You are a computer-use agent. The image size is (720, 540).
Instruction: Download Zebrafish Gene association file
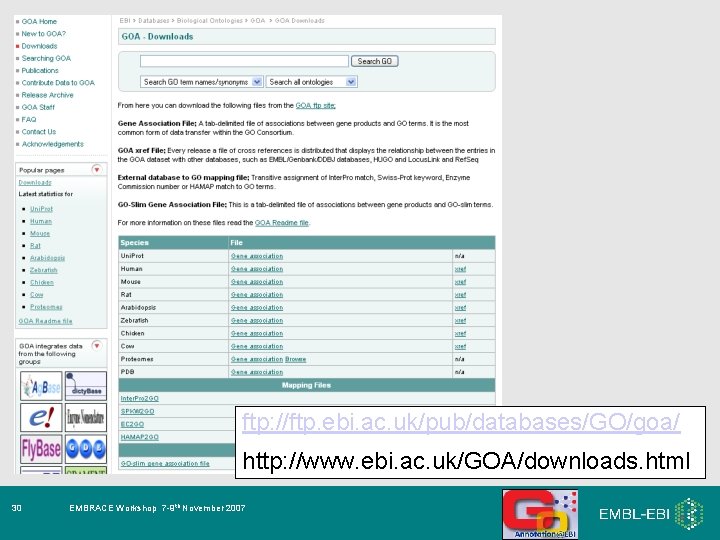click(257, 321)
